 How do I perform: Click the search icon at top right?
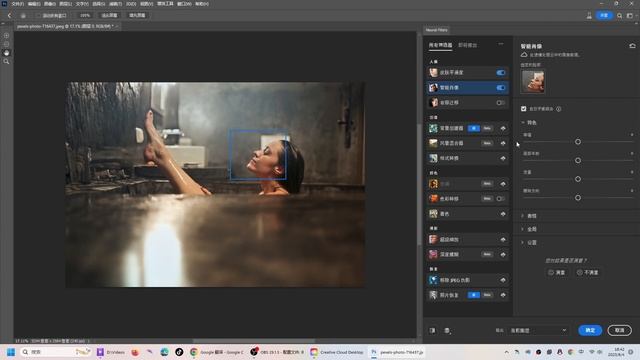[x=620, y=16]
